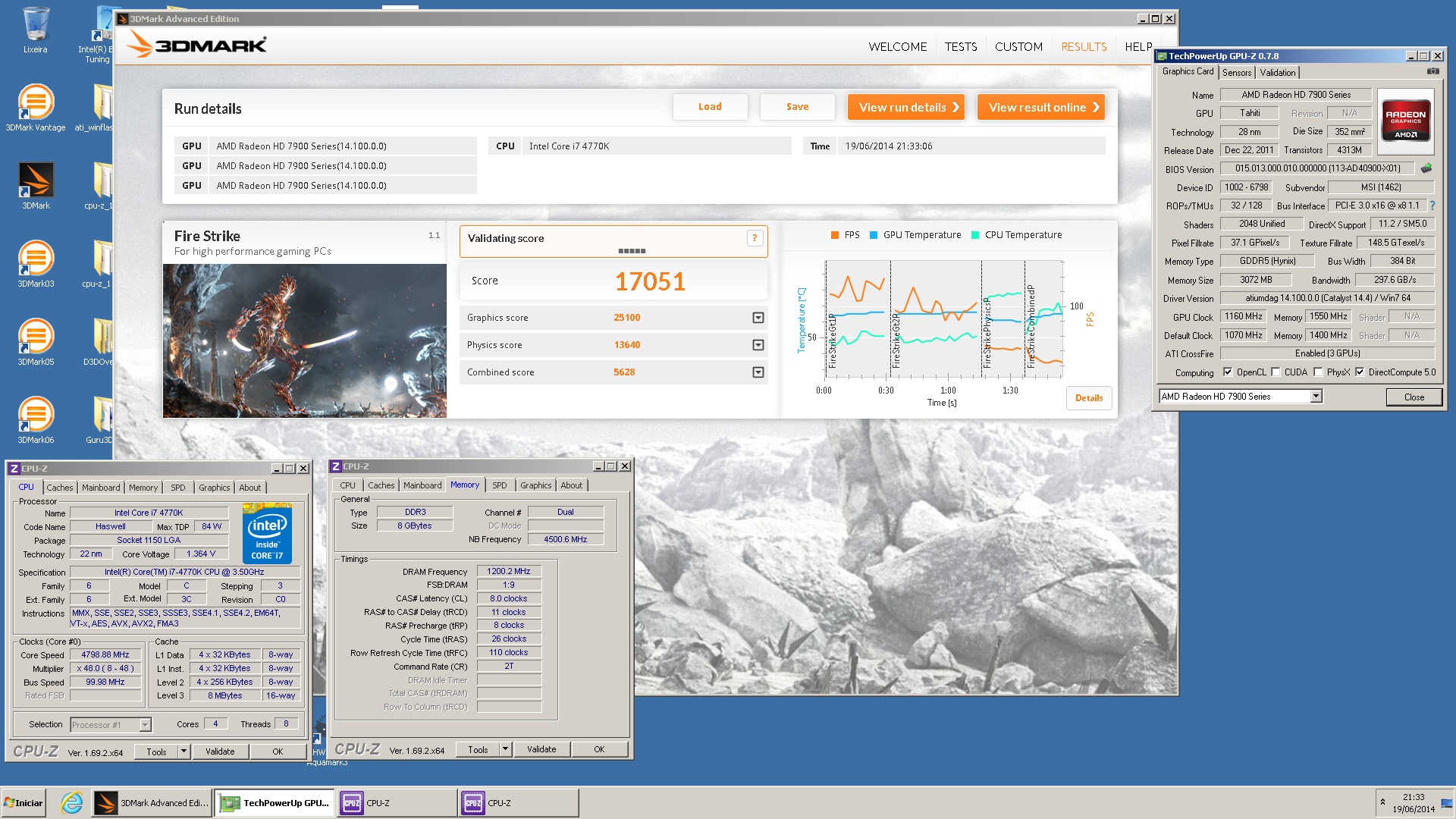This screenshot has width=1456, height=819.
Task: Open the RESULTS section in 3DMark
Action: point(1084,46)
